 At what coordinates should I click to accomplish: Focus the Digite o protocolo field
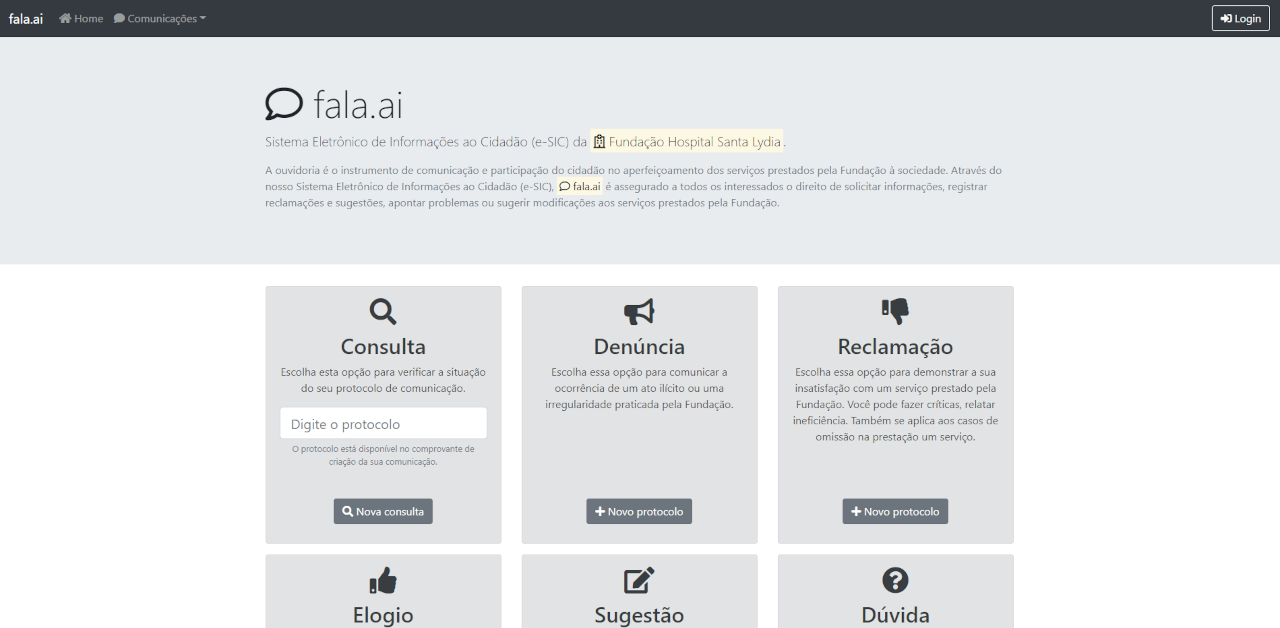click(383, 423)
